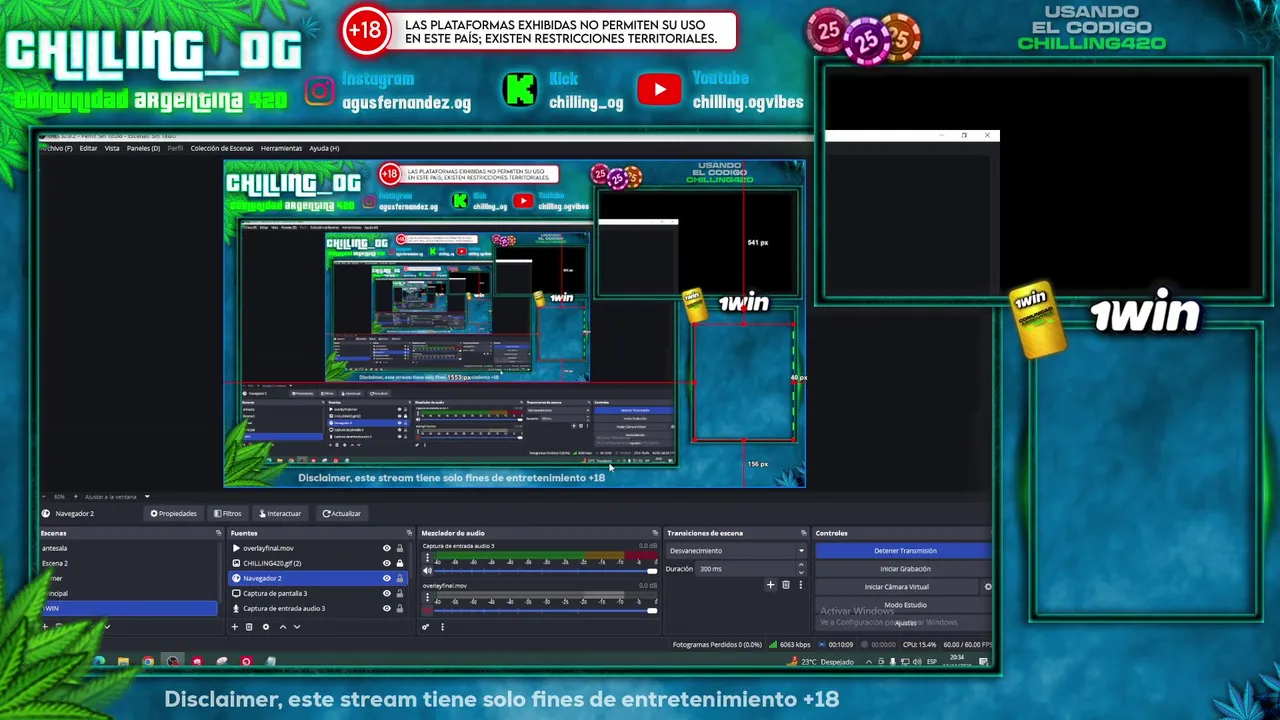Viewport: 1280px width, 720px height.
Task: Remove the selected source with the trash icon
Action: pyautogui.click(x=249, y=627)
